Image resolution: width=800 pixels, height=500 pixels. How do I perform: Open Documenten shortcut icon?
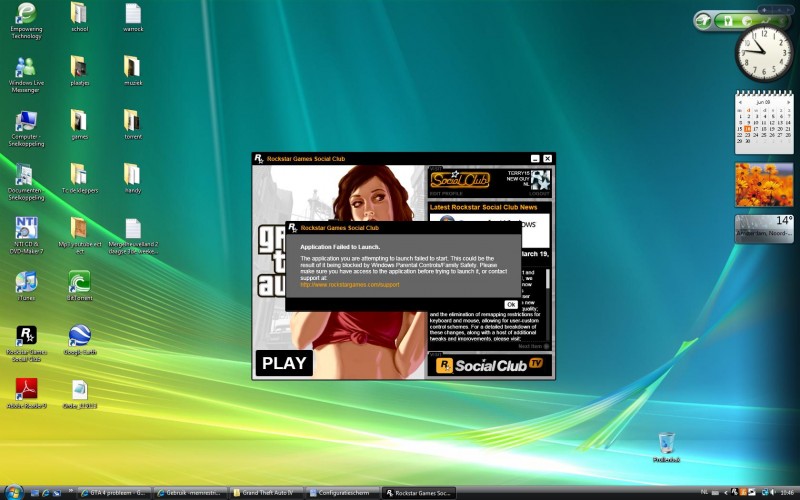26,182
